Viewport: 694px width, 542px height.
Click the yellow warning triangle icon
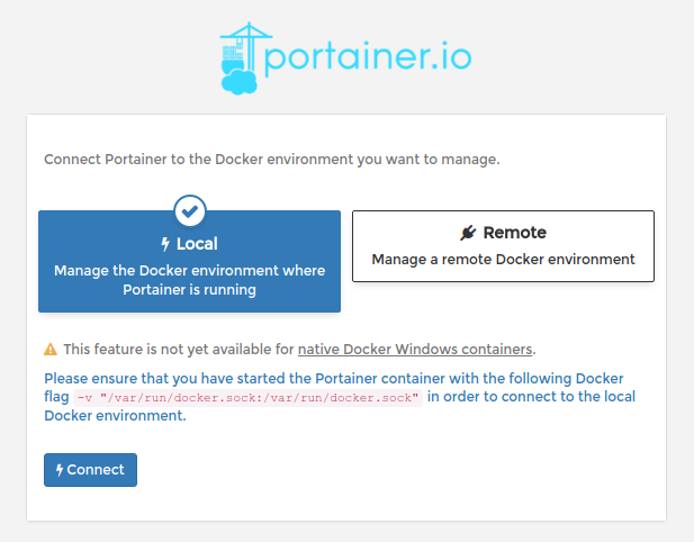pyautogui.click(x=50, y=350)
